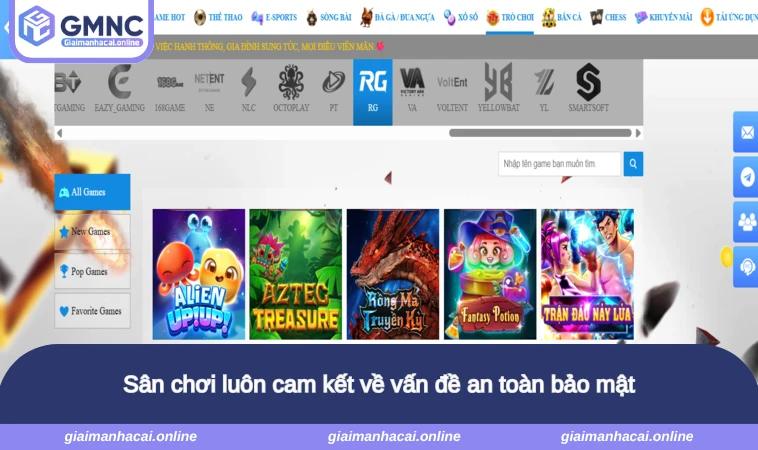Select the Trò Chơi games tab

point(510,17)
